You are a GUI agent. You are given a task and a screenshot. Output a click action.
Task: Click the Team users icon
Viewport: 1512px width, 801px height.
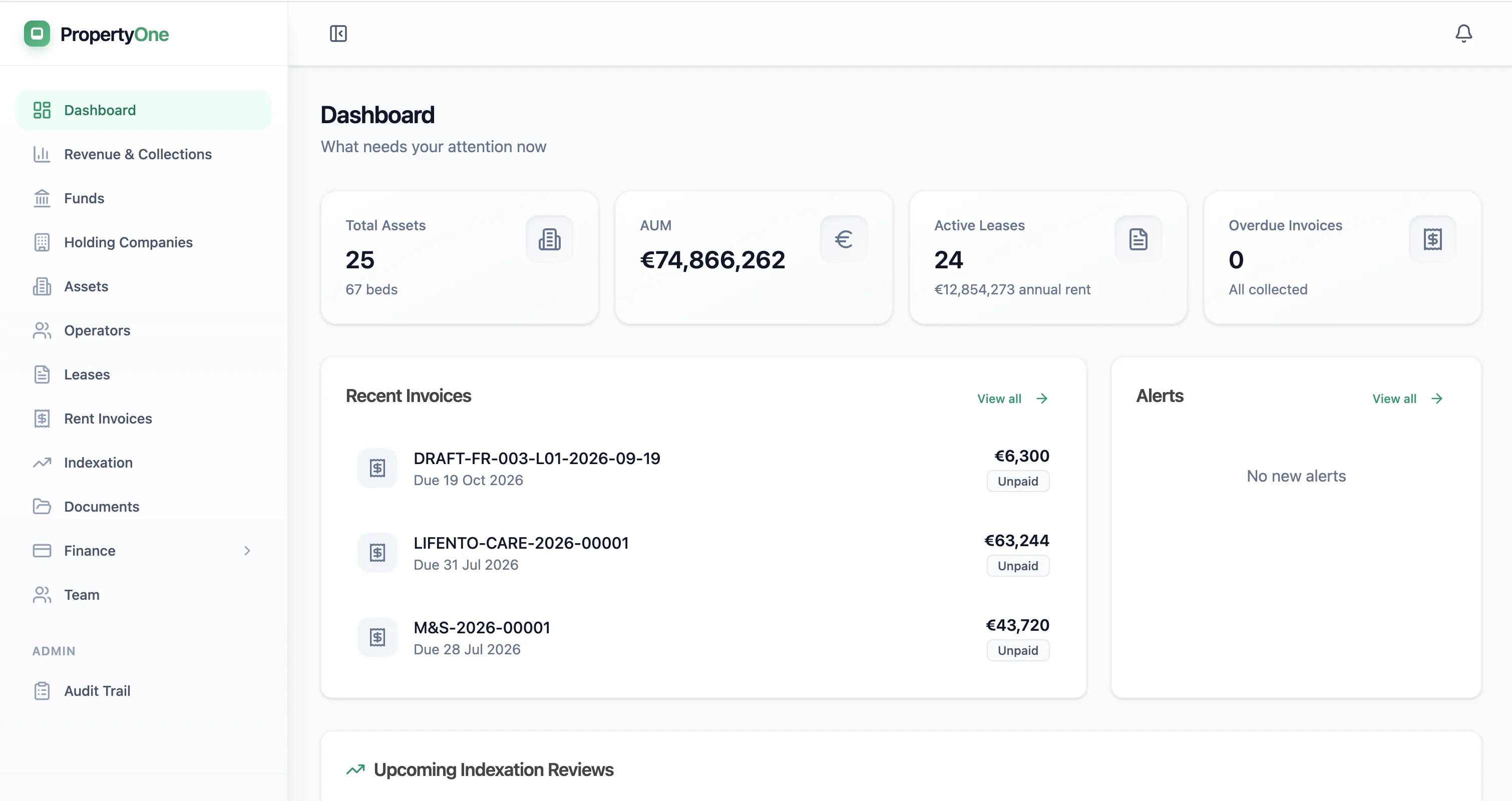[x=42, y=594]
